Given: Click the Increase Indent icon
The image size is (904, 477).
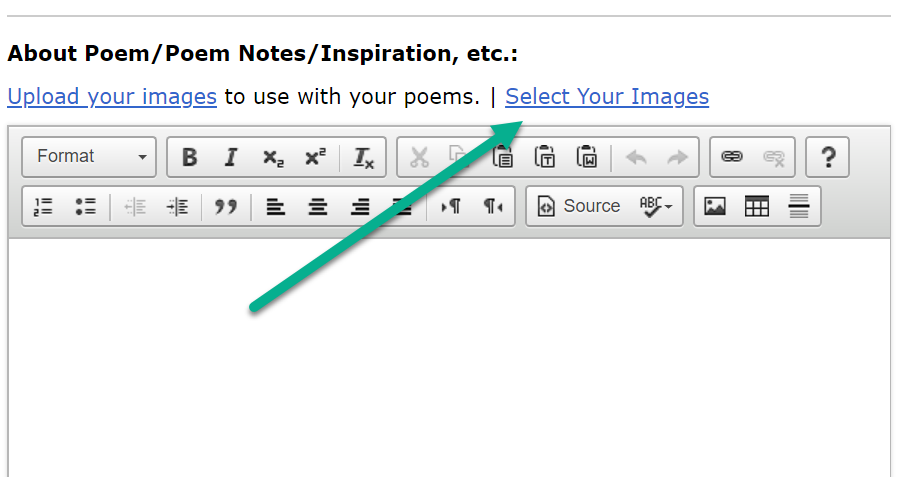Looking at the screenshot, I should coord(177,206).
